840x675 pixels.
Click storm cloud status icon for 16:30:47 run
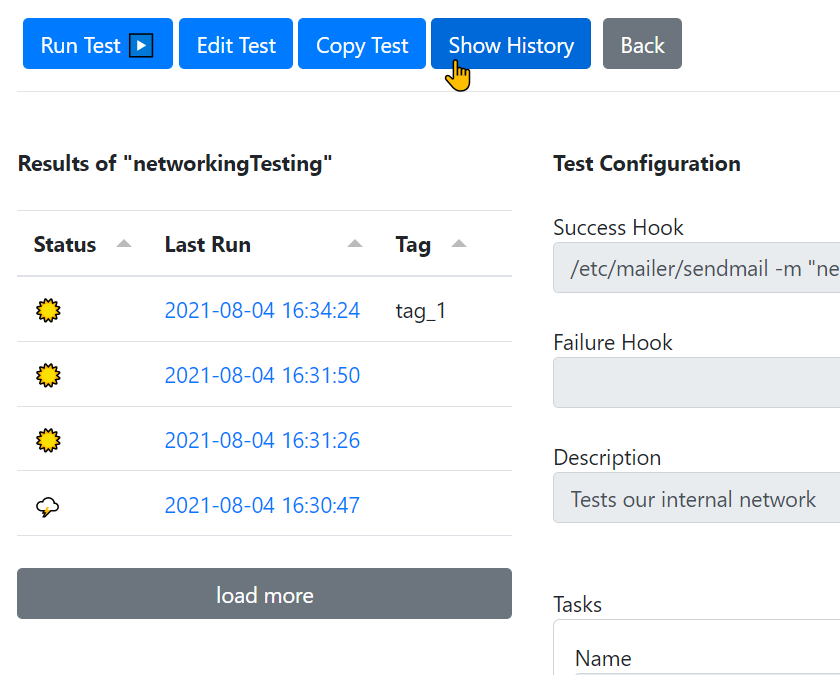[48, 506]
